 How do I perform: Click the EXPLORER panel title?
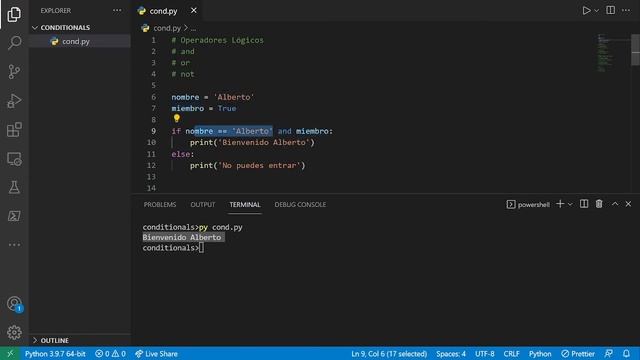[x=56, y=11]
